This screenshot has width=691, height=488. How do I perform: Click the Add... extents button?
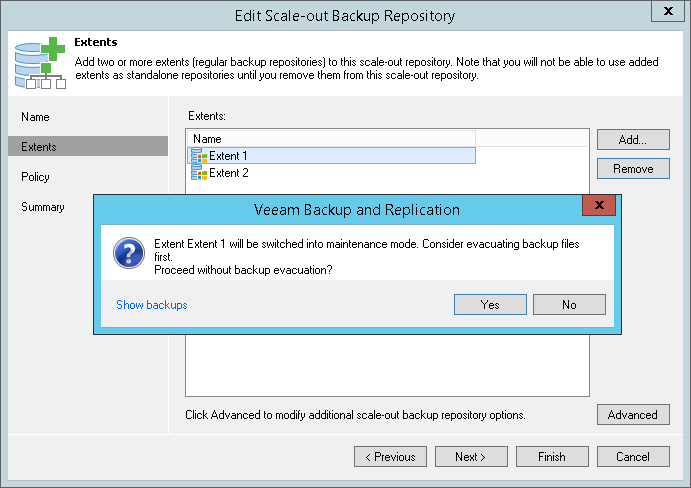tap(633, 139)
